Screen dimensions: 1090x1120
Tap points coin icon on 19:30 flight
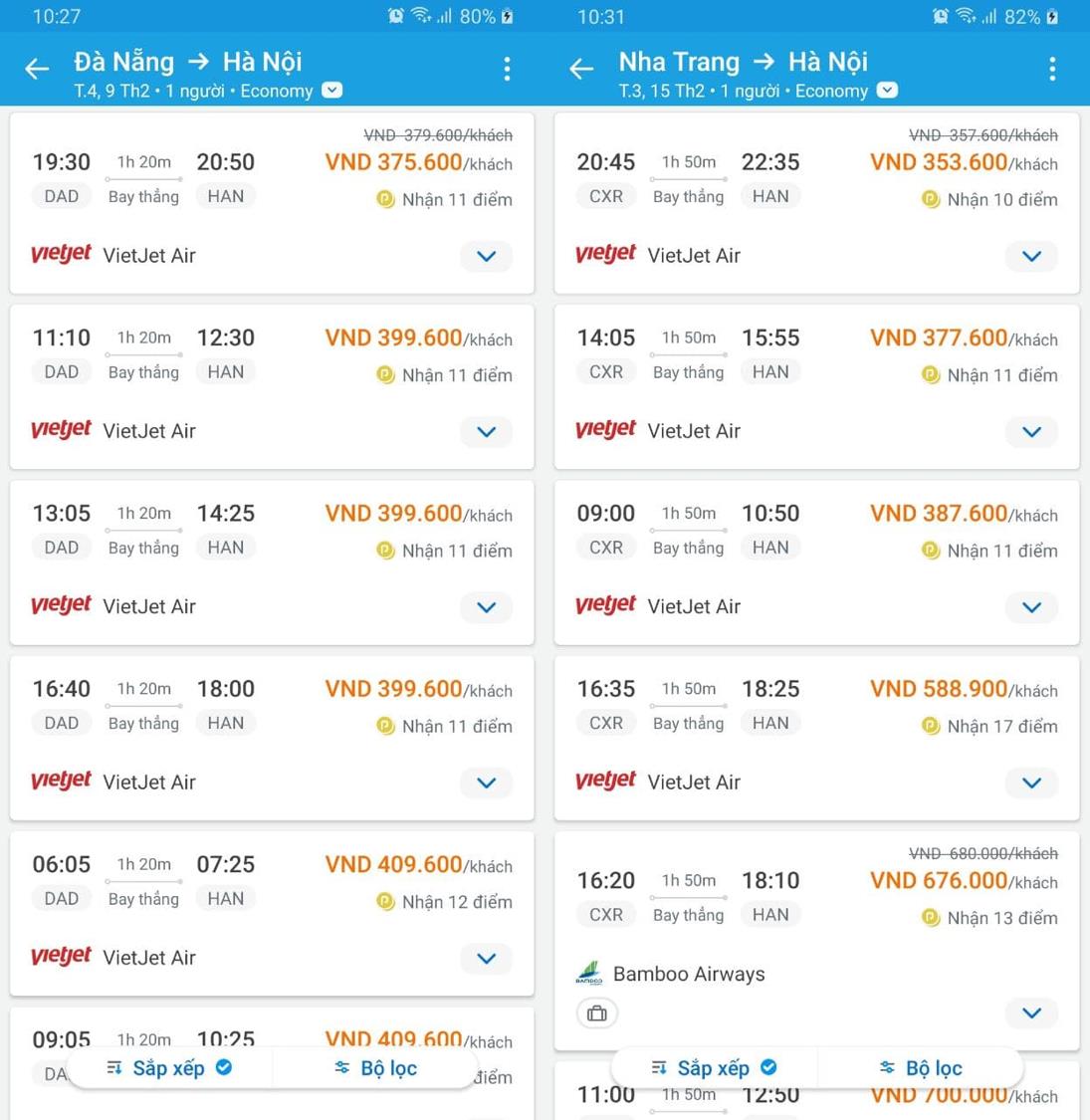(385, 200)
